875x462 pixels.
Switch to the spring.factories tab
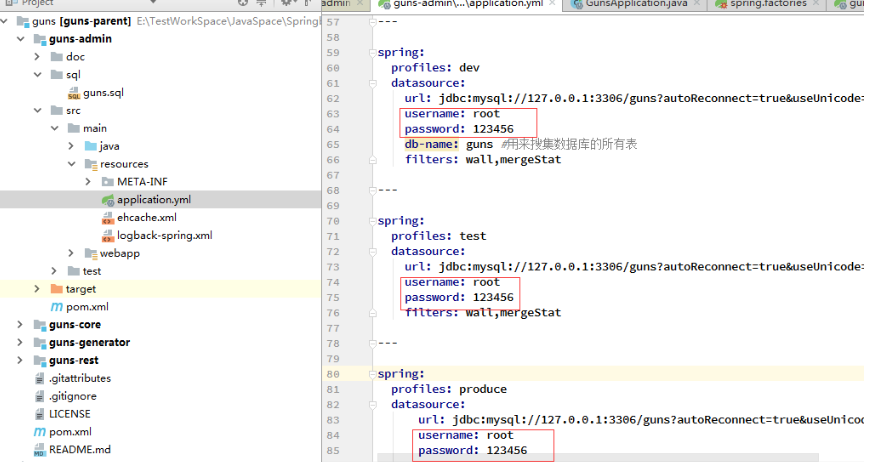pos(768,4)
